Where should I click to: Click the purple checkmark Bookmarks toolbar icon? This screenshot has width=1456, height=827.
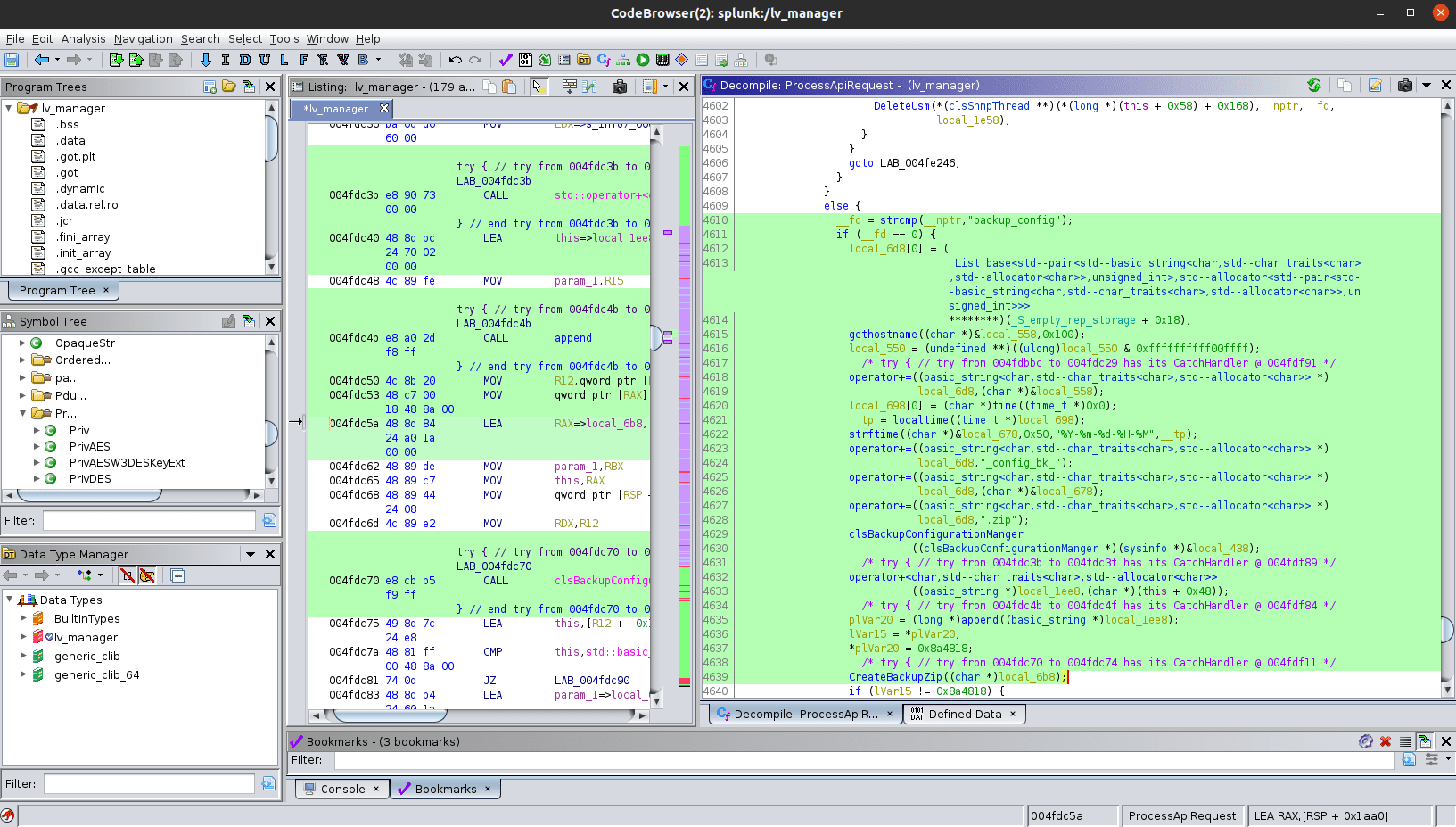[x=506, y=60]
